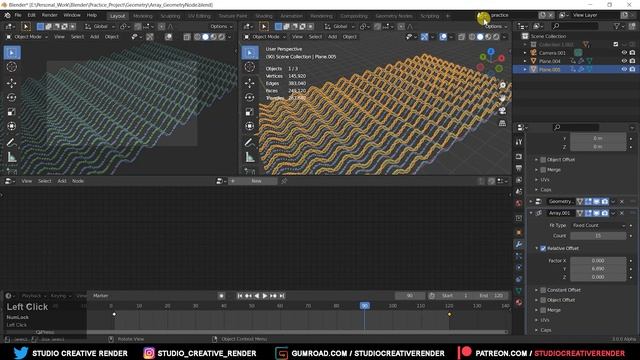Play the animation forward
Screen dimensions: 640x360
pyautogui.click(x=264, y=296)
